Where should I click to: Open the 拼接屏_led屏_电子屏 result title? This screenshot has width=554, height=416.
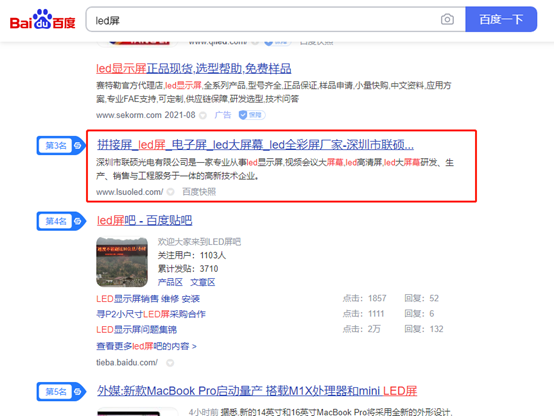click(255, 145)
